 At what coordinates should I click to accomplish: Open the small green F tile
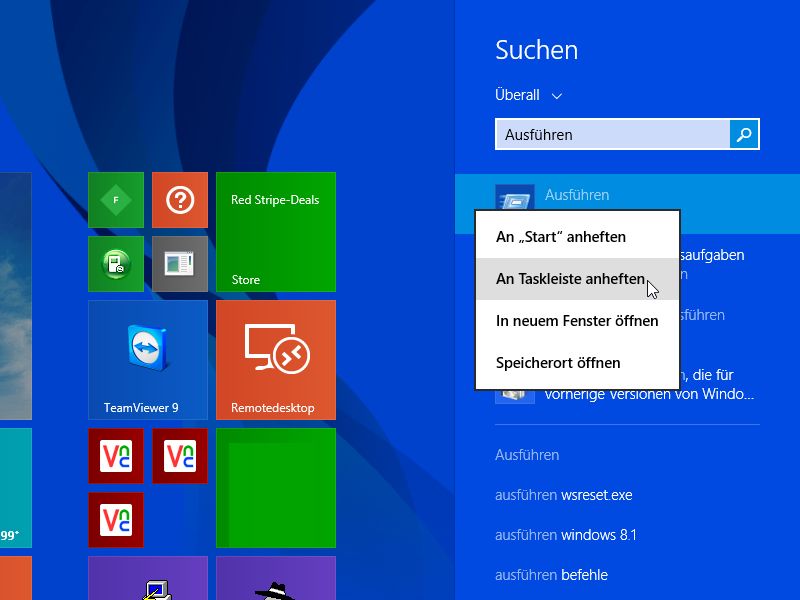(x=116, y=200)
